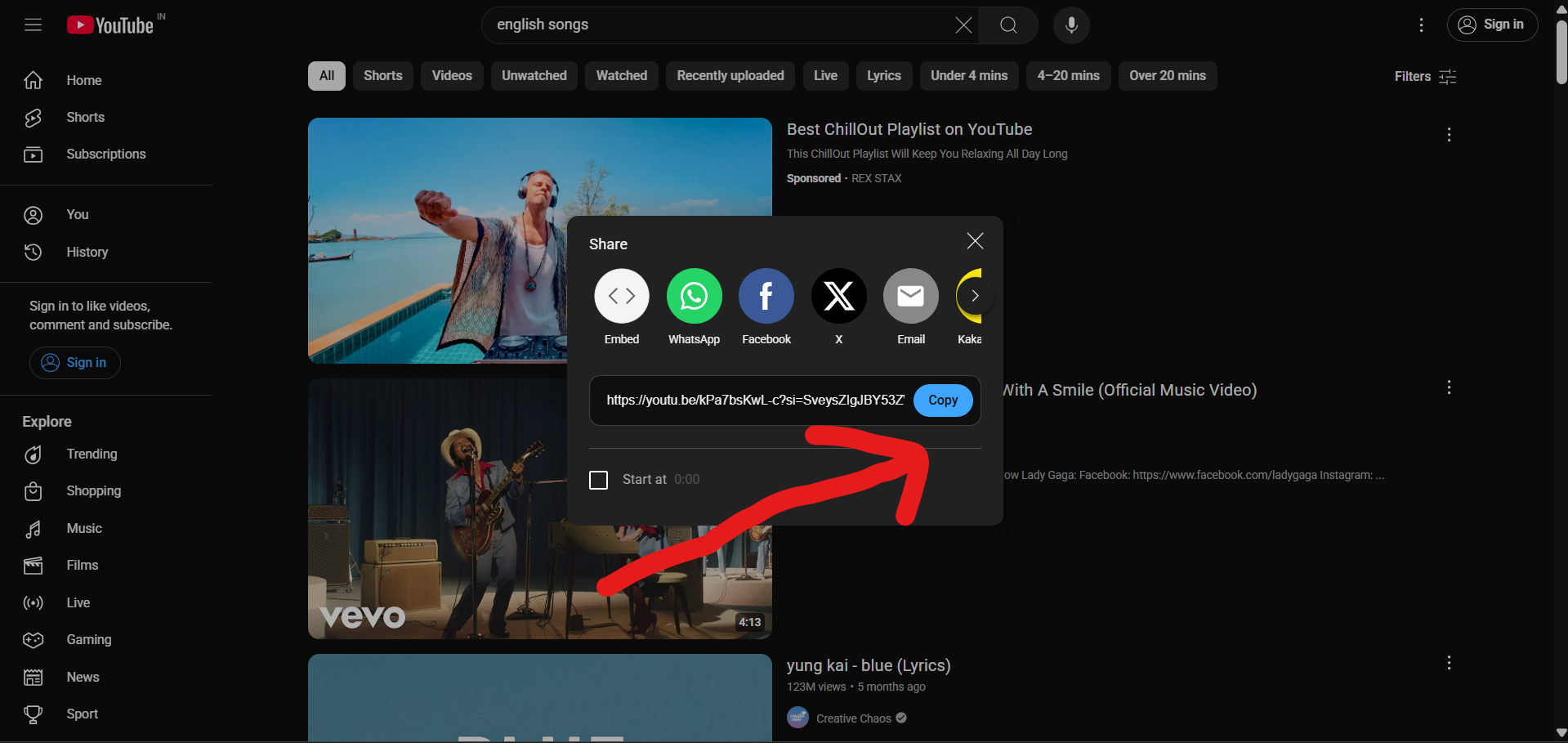Click Sign in at top right
The width and height of the screenshot is (1568, 743).
tap(1492, 25)
